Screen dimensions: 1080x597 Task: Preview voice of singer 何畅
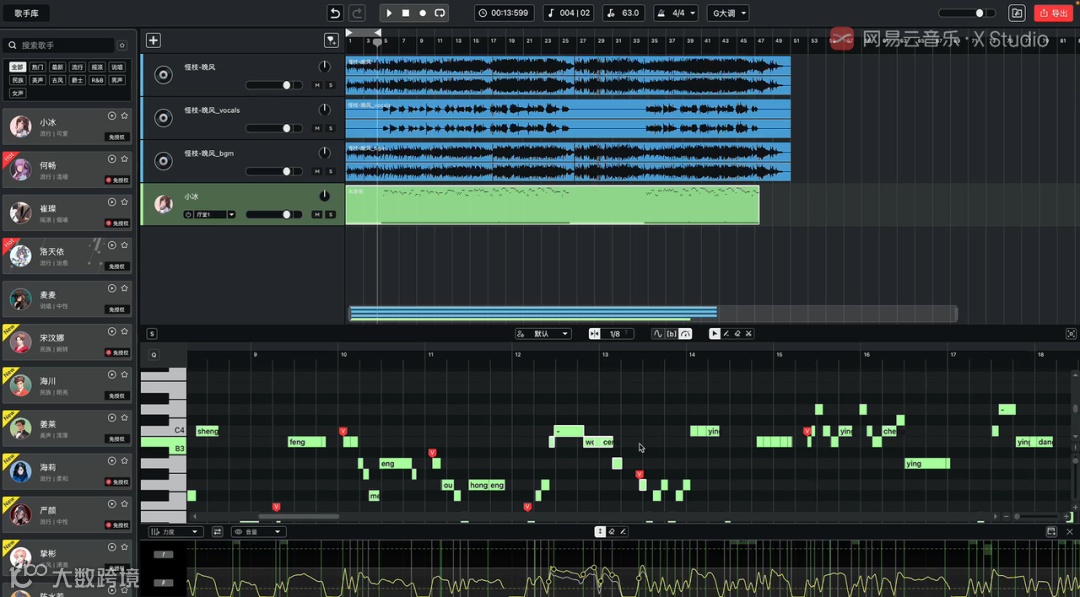click(x=112, y=159)
